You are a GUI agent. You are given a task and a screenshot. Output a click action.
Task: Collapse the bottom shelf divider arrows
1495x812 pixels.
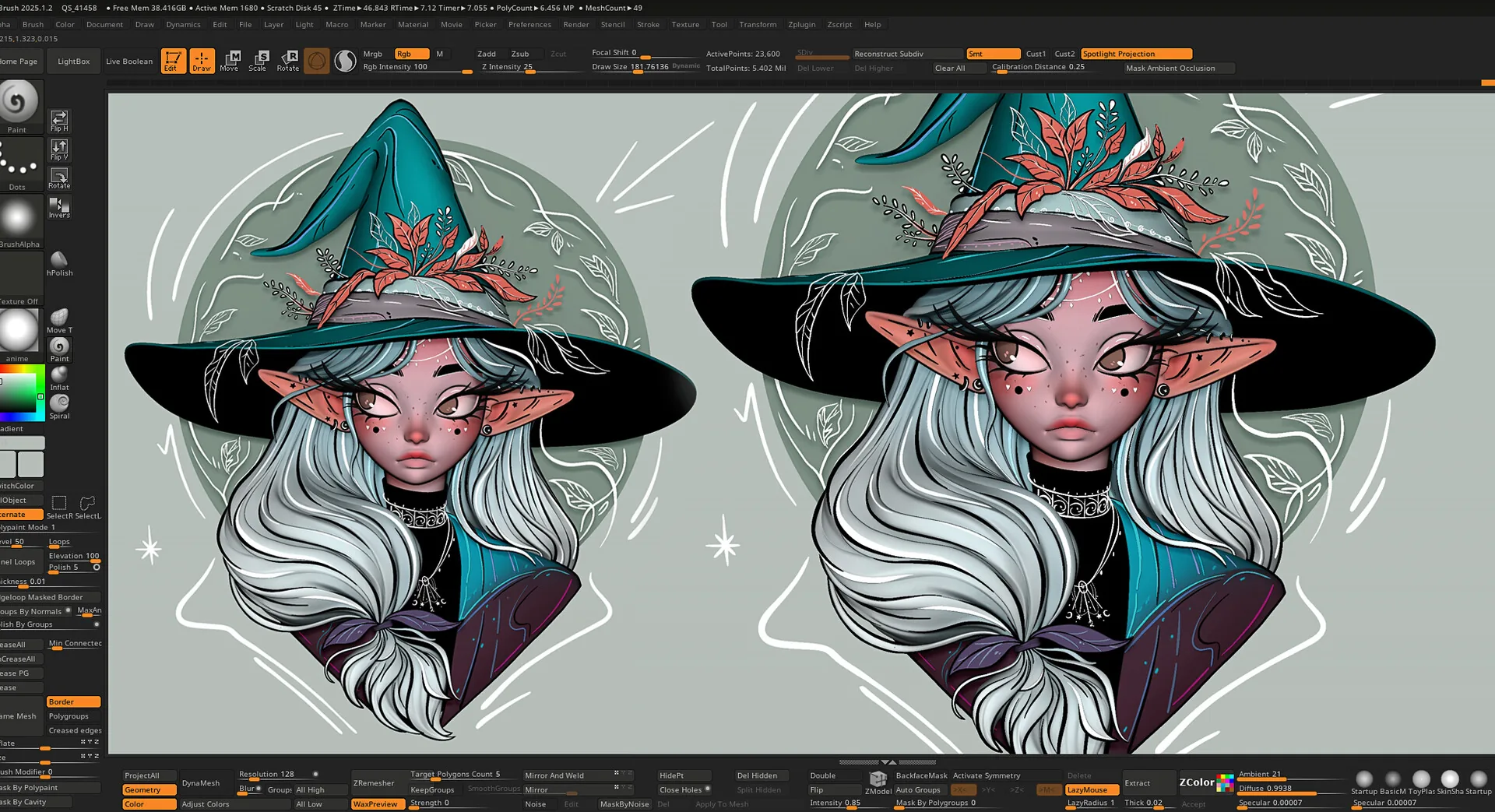click(888, 762)
